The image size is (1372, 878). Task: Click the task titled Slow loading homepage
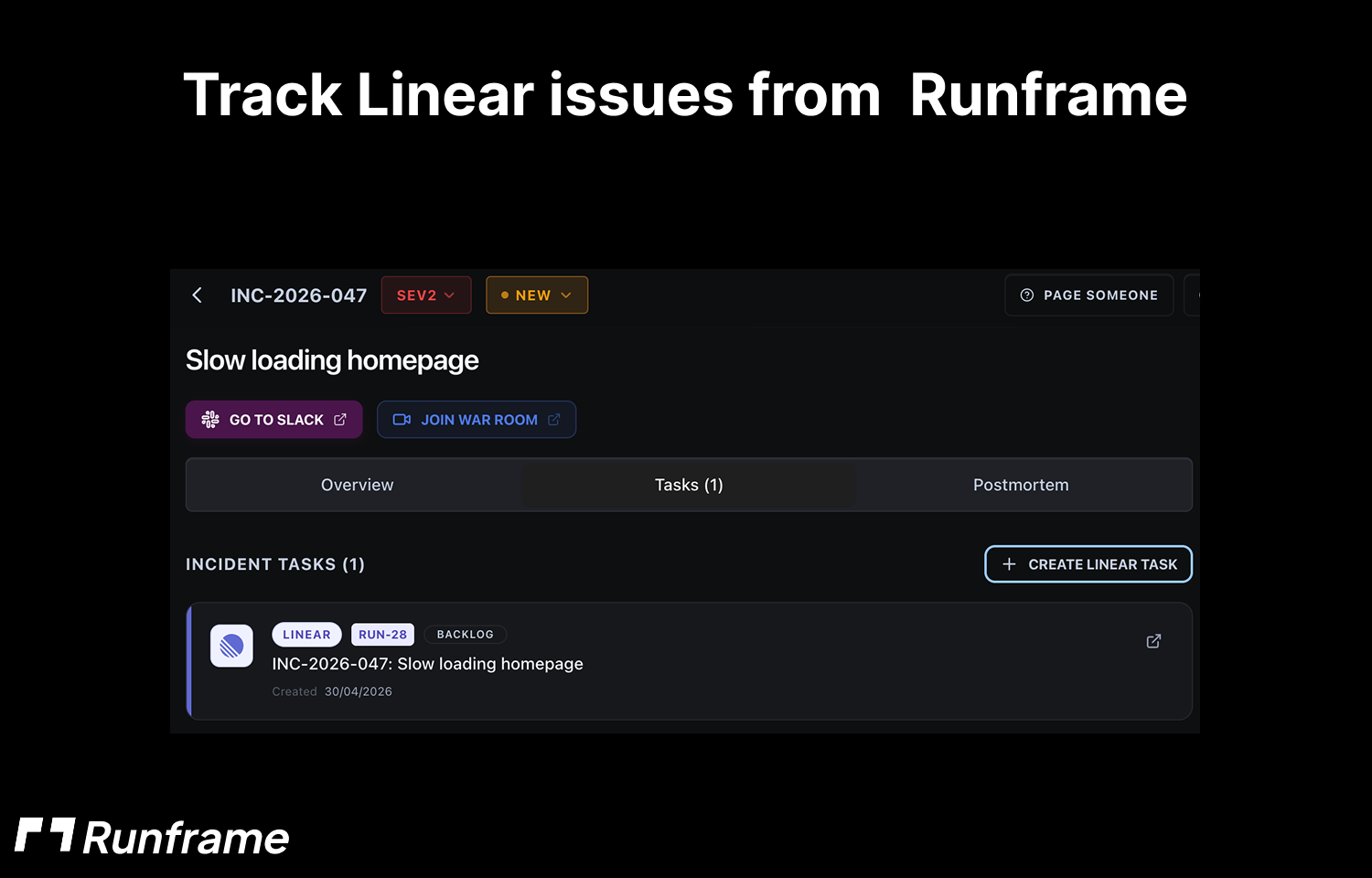(427, 664)
